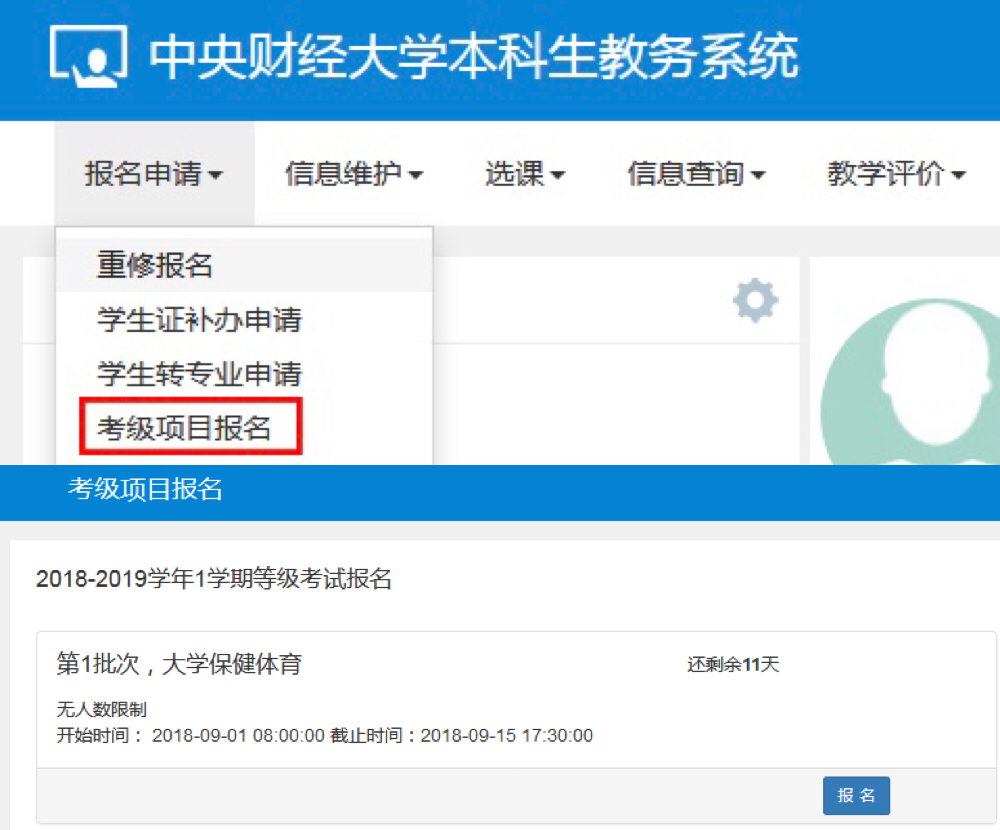Open 考级项目报名 from the dropdown list
Screen dimensions: 1000x830
[x=184, y=429]
